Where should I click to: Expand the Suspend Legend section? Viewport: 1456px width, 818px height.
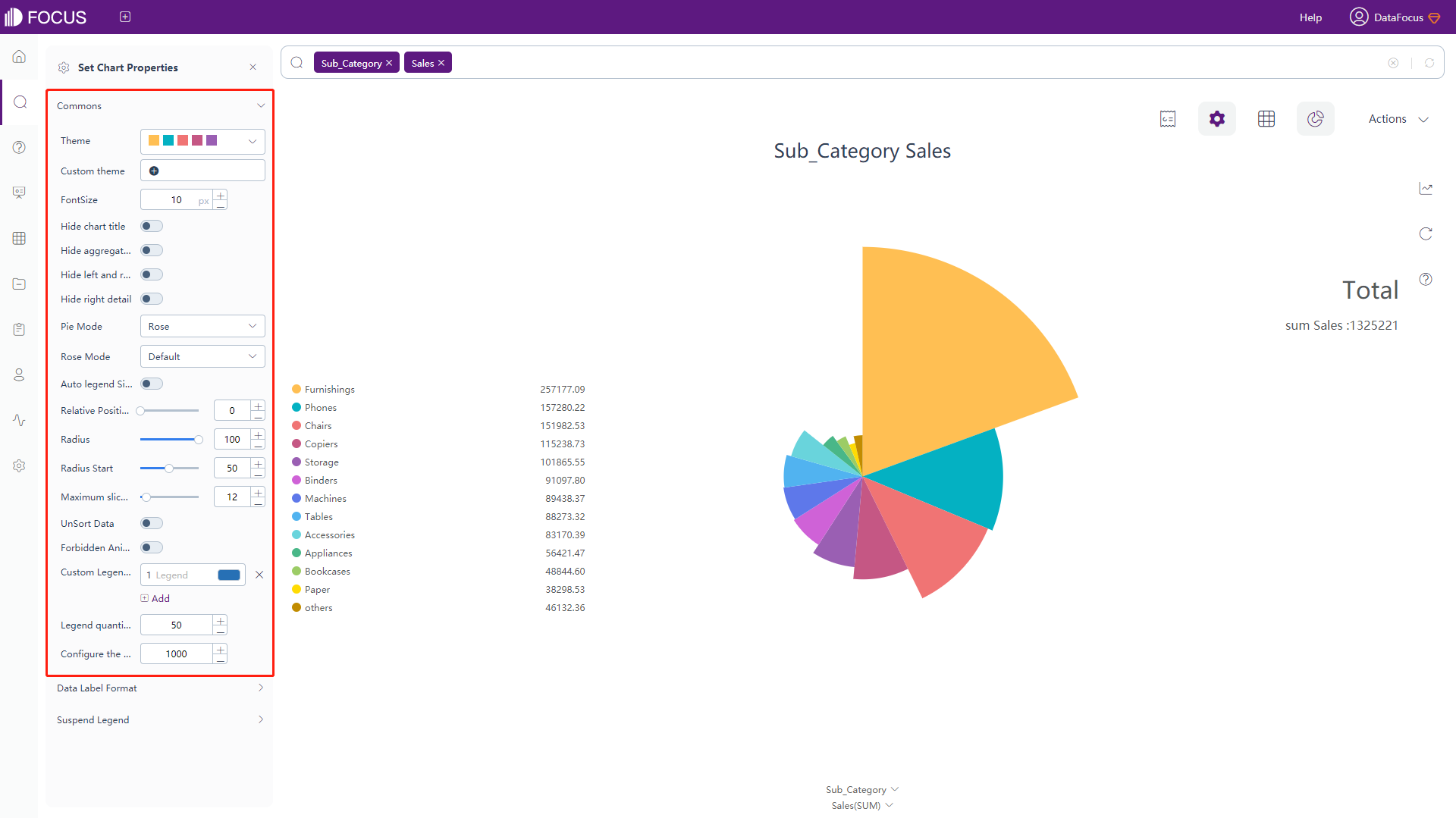160,719
